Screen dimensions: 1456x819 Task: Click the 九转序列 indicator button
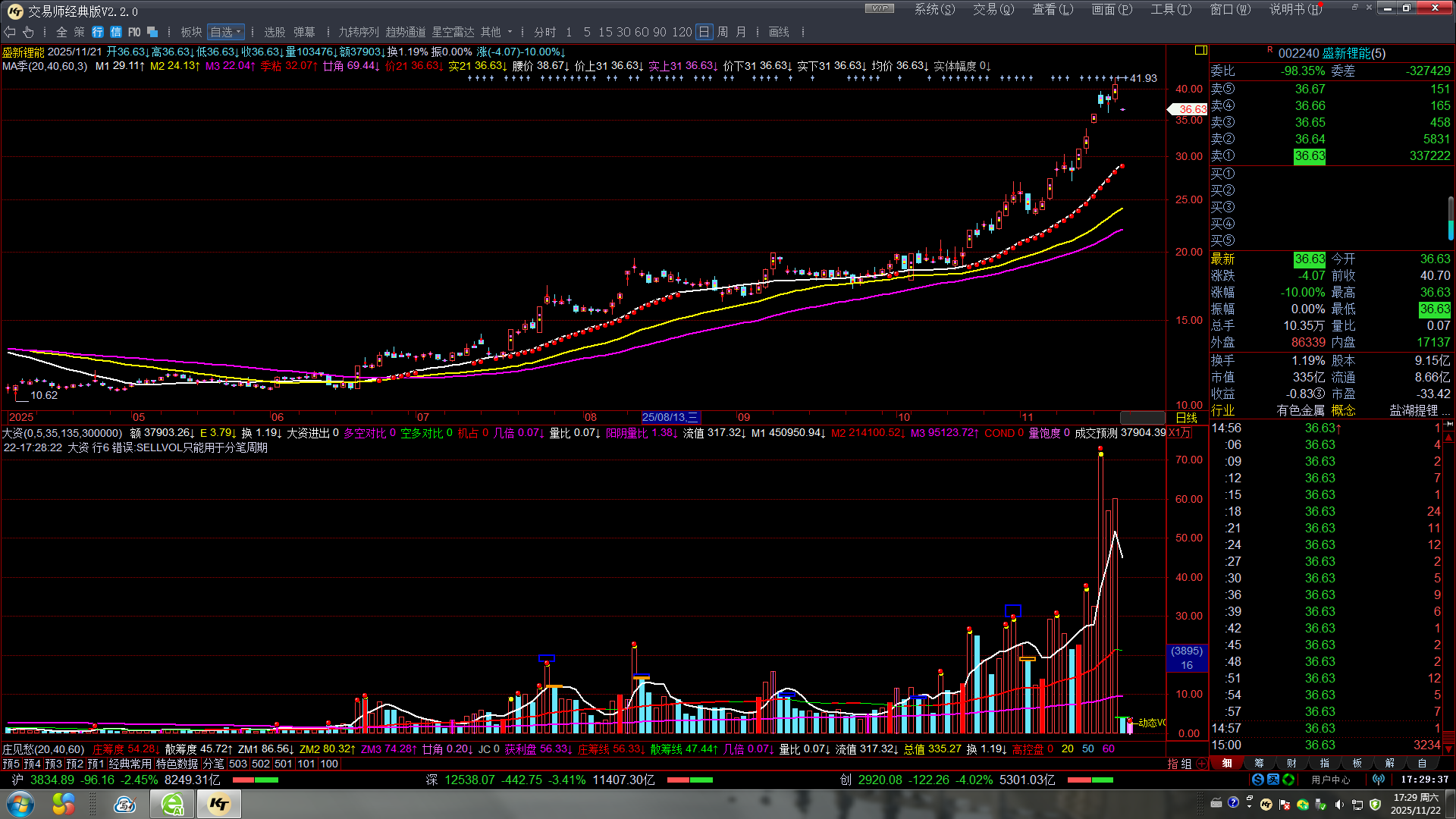pyautogui.click(x=358, y=32)
